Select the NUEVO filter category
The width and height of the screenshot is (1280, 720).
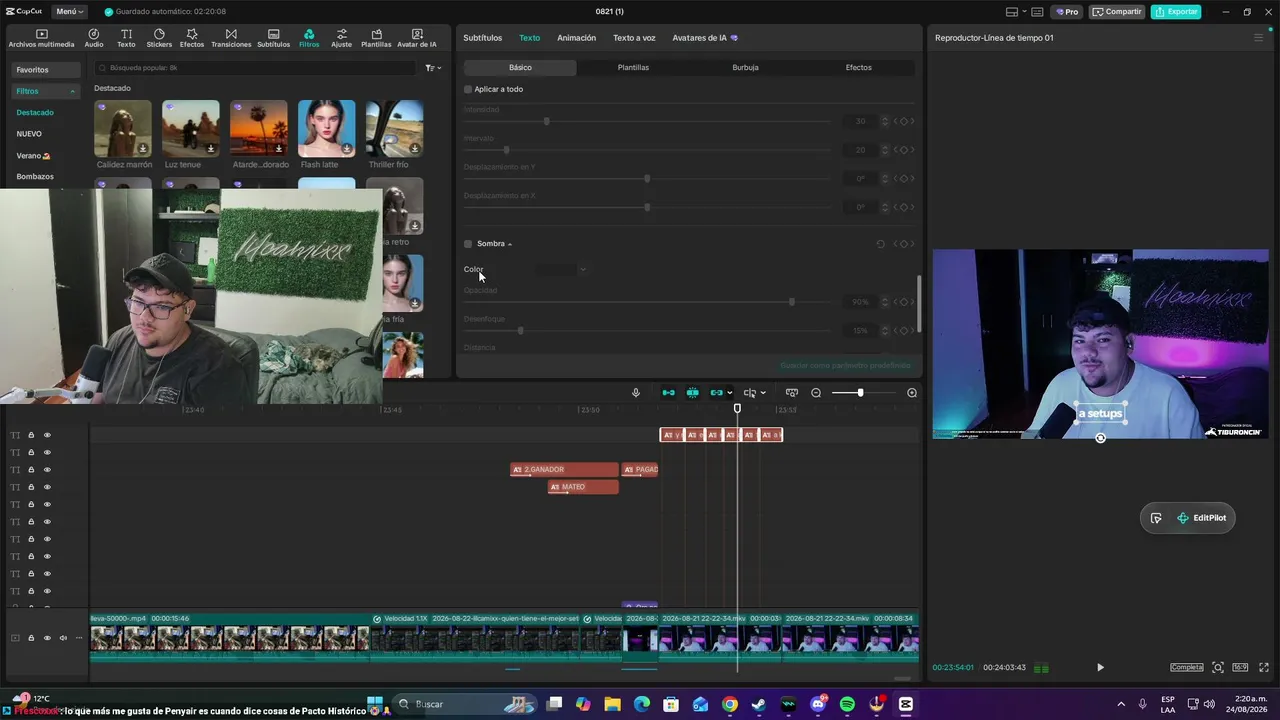[x=29, y=134]
